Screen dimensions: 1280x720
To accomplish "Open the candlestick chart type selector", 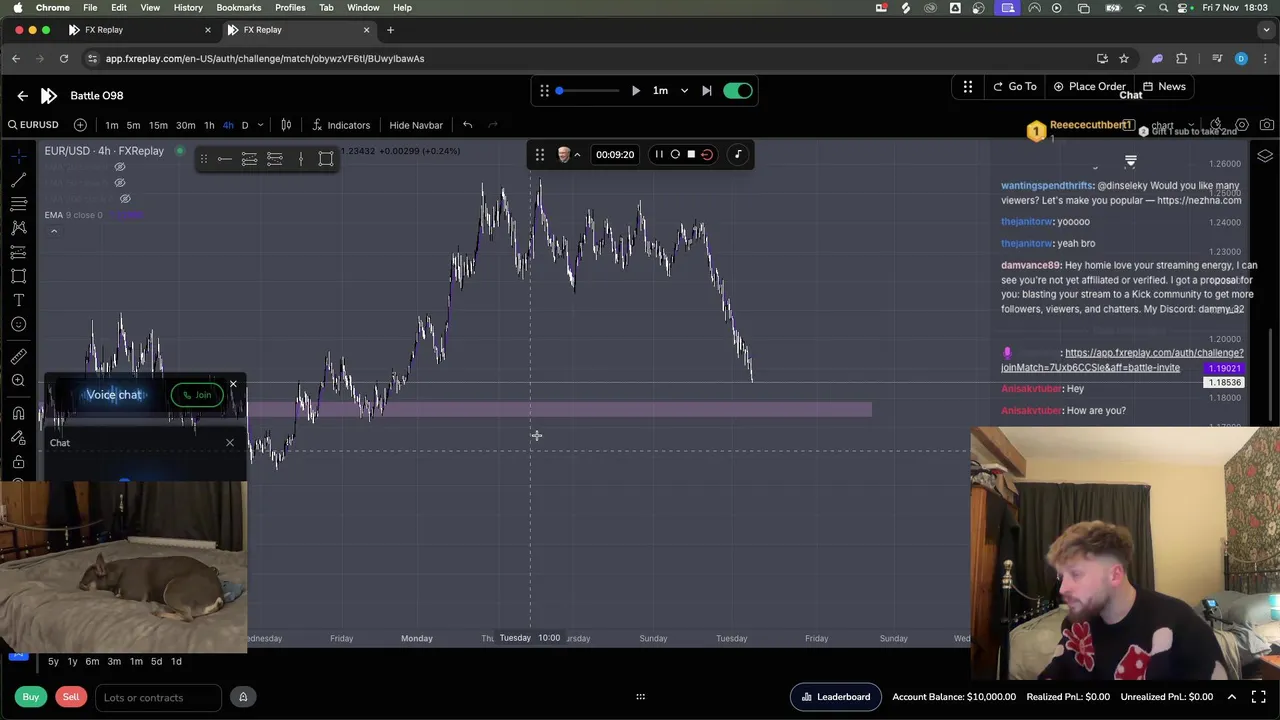I will [286, 125].
